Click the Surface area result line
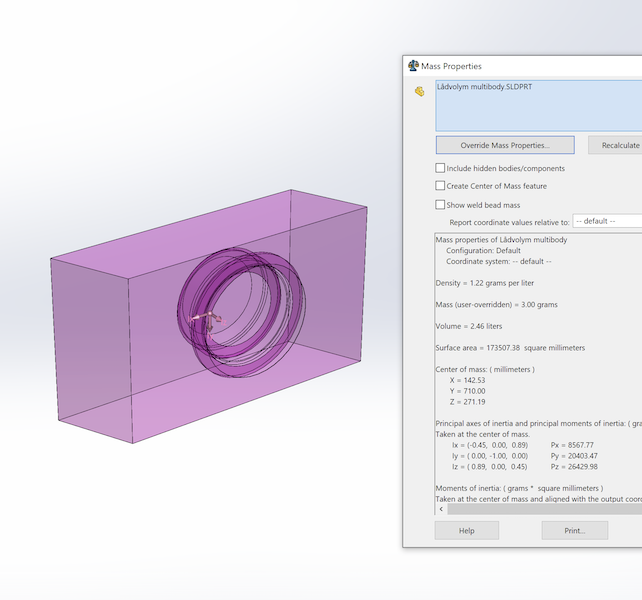This screenshot has width=642, height=600. [510, 348]
